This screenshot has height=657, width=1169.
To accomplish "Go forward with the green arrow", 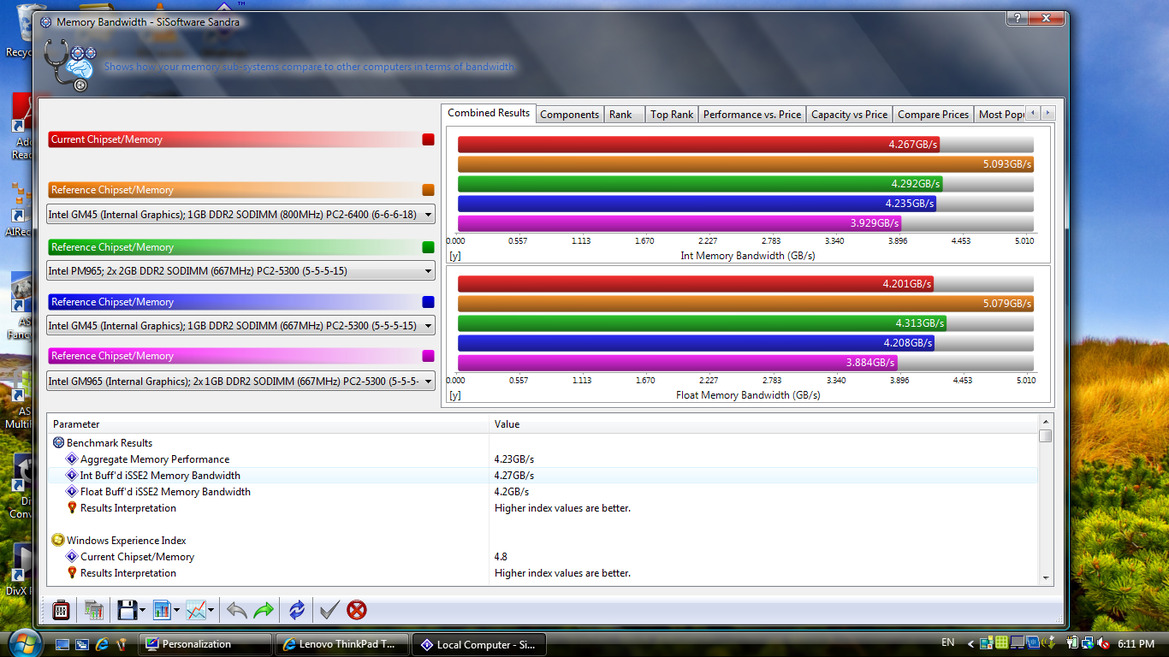I will coord(264,610).
